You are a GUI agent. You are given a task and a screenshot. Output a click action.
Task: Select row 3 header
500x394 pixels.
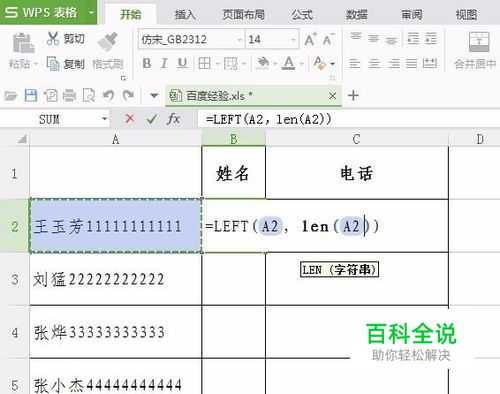pos(15,279)
